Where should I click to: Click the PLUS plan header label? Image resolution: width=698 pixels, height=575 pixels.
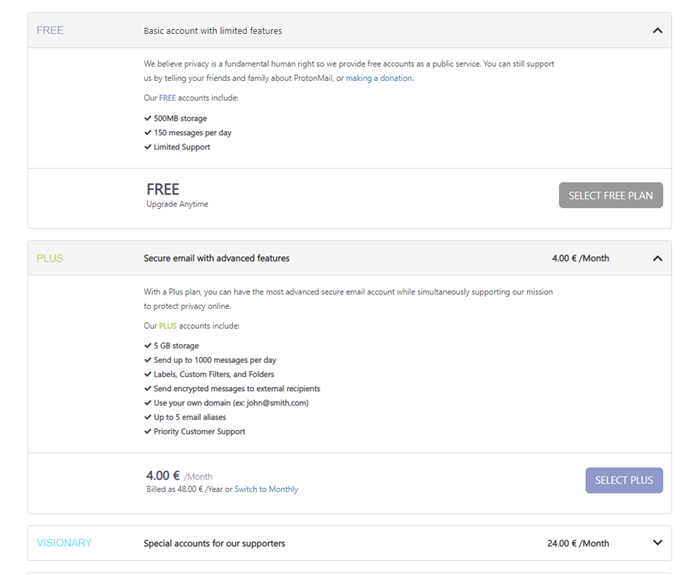click(x=50, y=258)
